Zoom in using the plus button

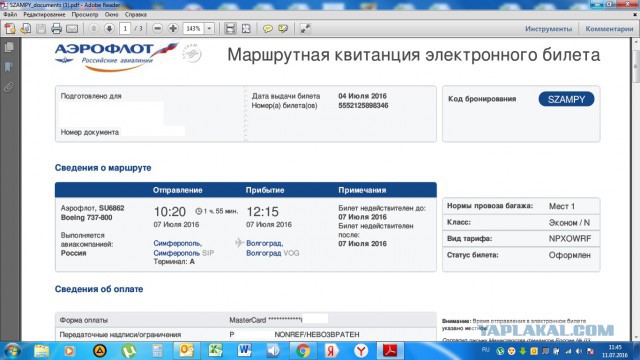point(173,28)
